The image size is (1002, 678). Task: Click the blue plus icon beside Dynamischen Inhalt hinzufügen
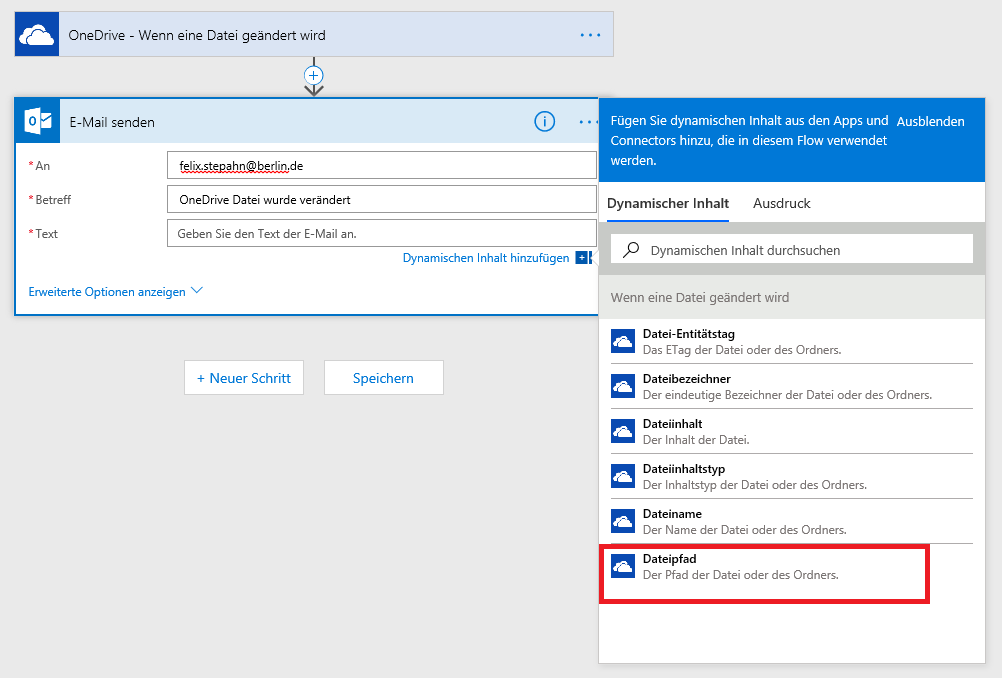click(x=582, y=258)
